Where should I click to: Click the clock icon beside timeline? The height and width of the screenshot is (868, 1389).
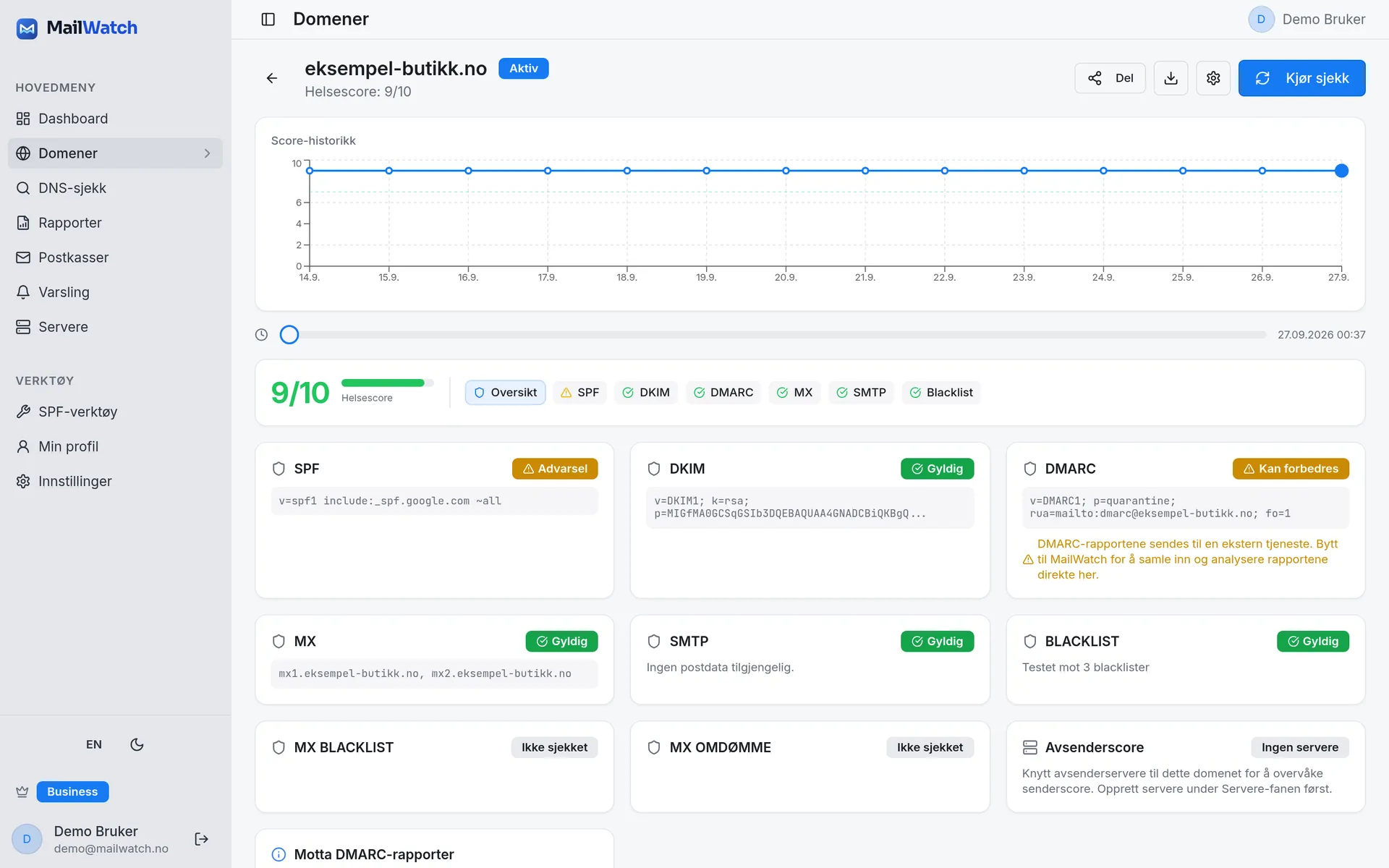coord(262,335)
